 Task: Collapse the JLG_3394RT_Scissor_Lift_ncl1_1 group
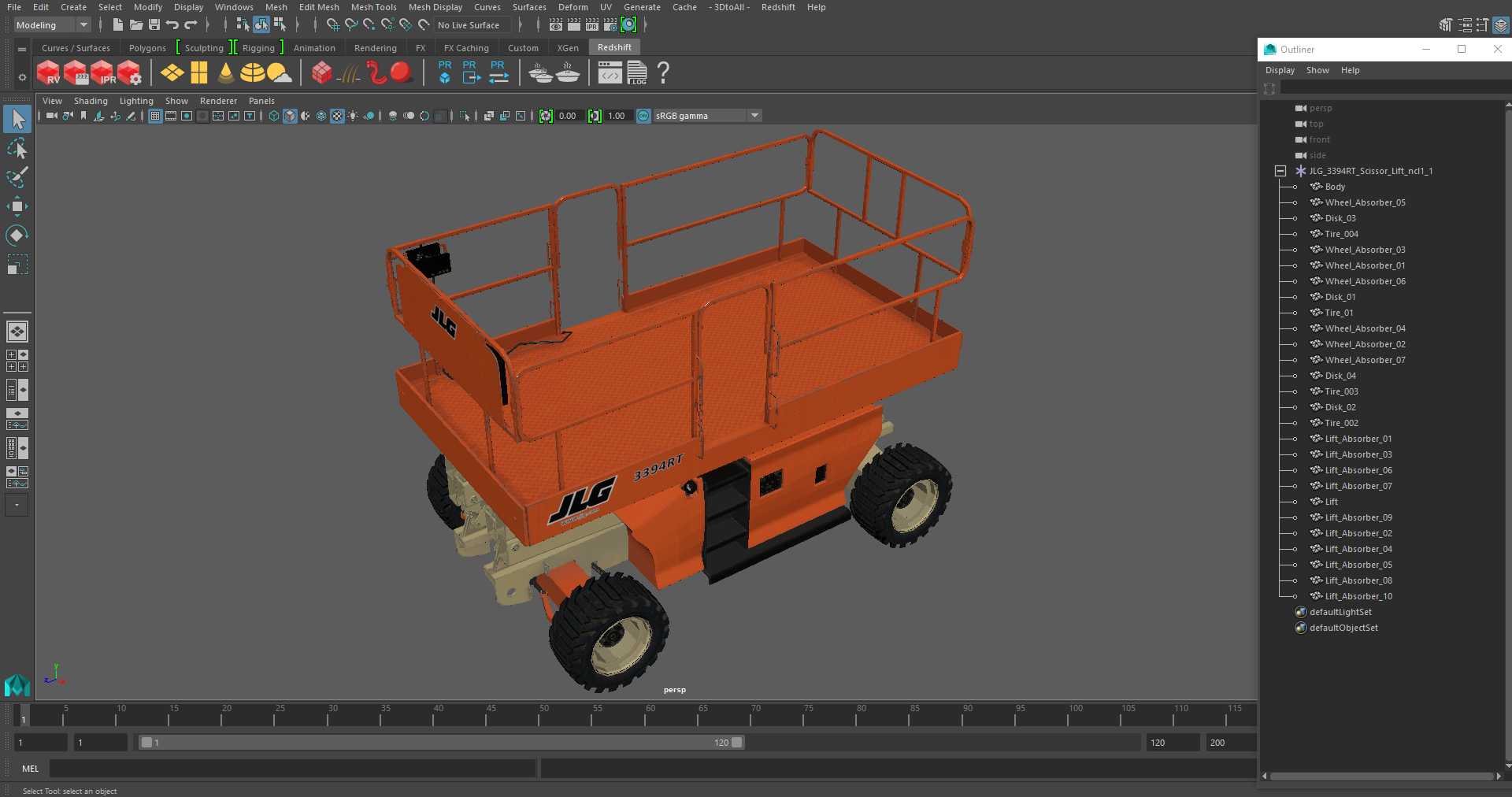(1280, 171)
